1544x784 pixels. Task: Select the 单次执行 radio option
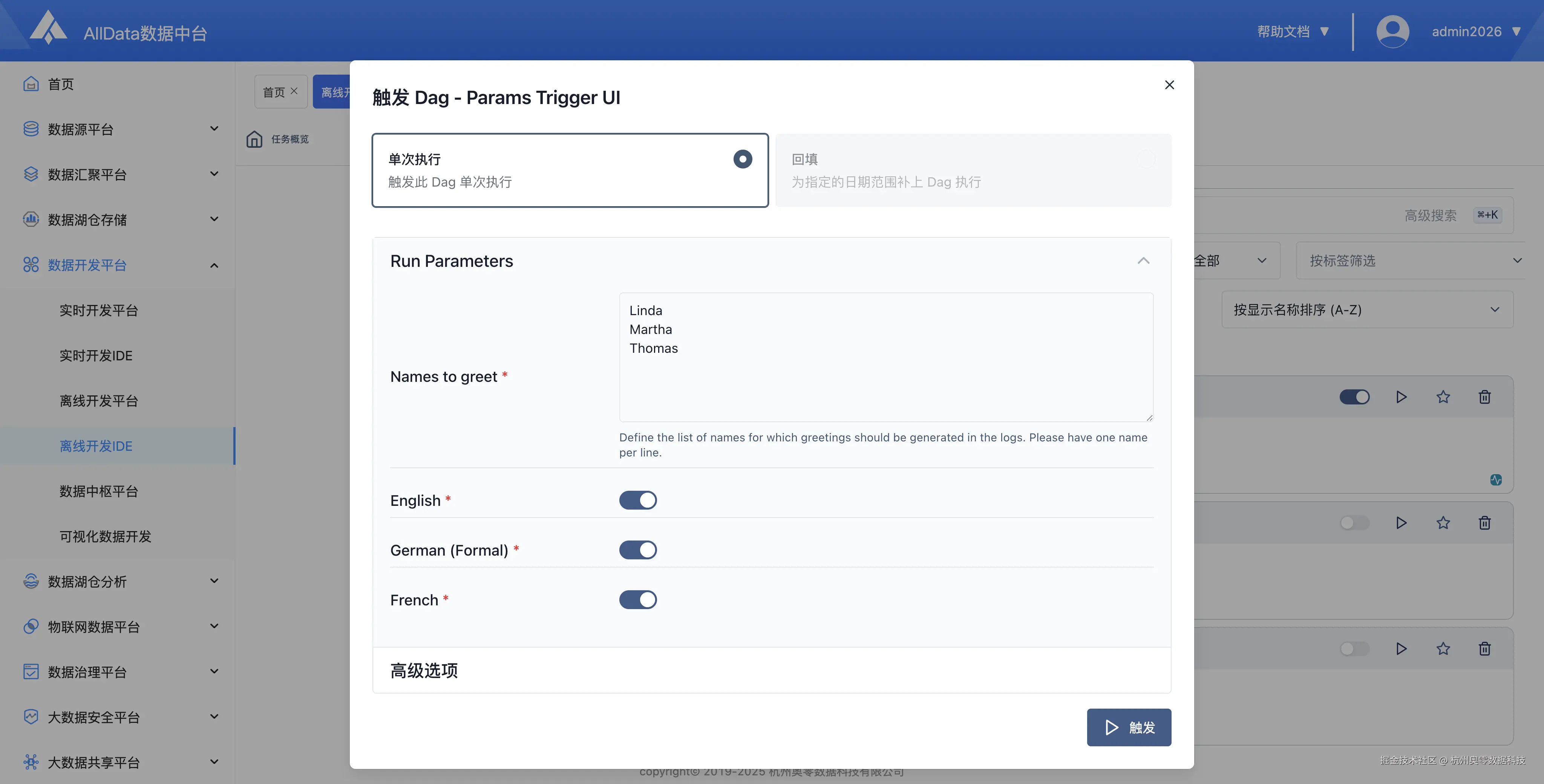pyautogui.click(x=742, y=159)
